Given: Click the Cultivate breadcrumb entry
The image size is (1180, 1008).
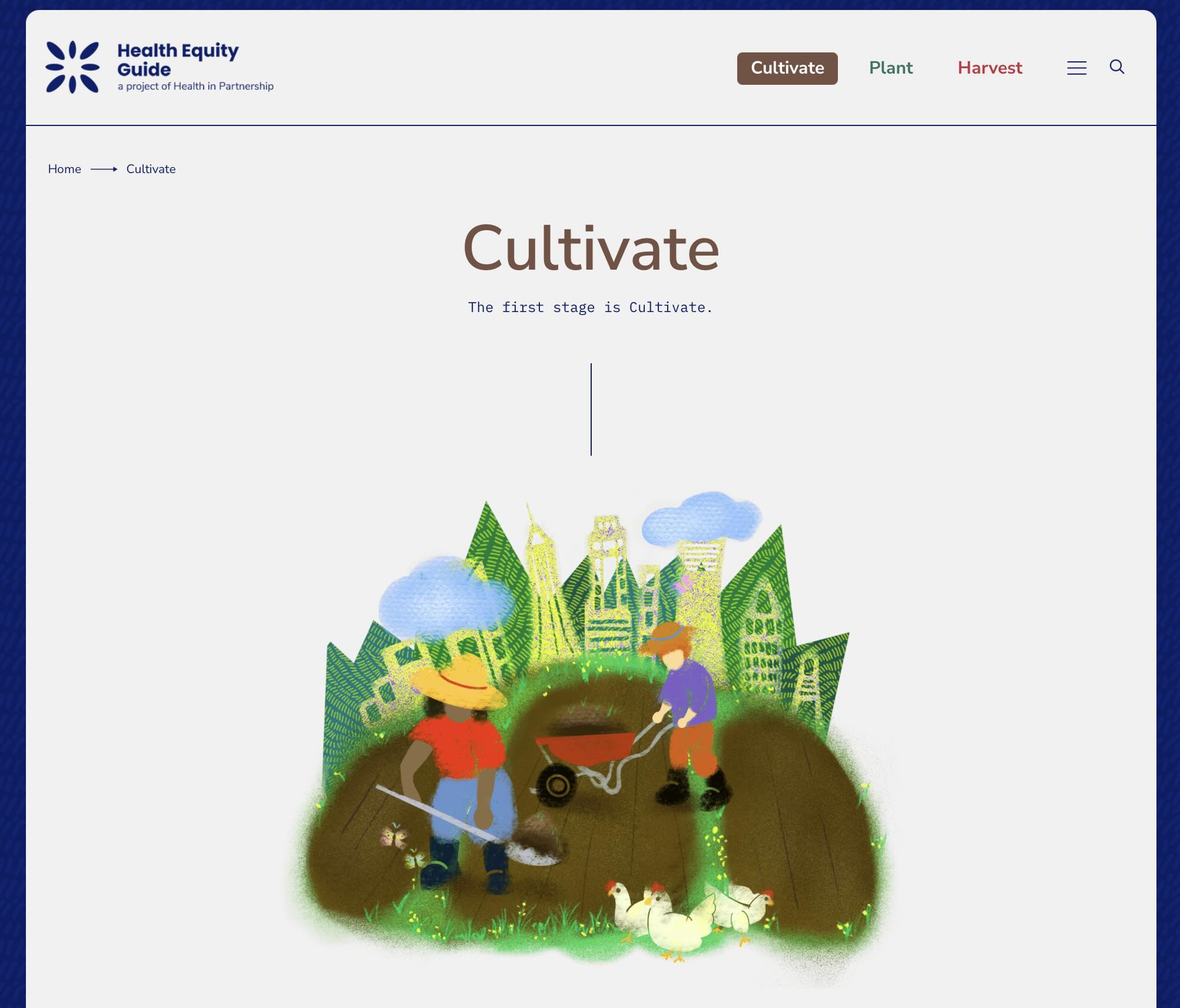Looking at the screenshot, I should [151, 169].
